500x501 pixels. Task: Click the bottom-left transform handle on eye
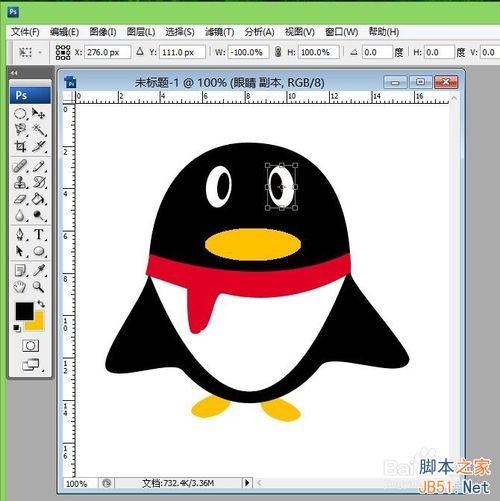267,208
